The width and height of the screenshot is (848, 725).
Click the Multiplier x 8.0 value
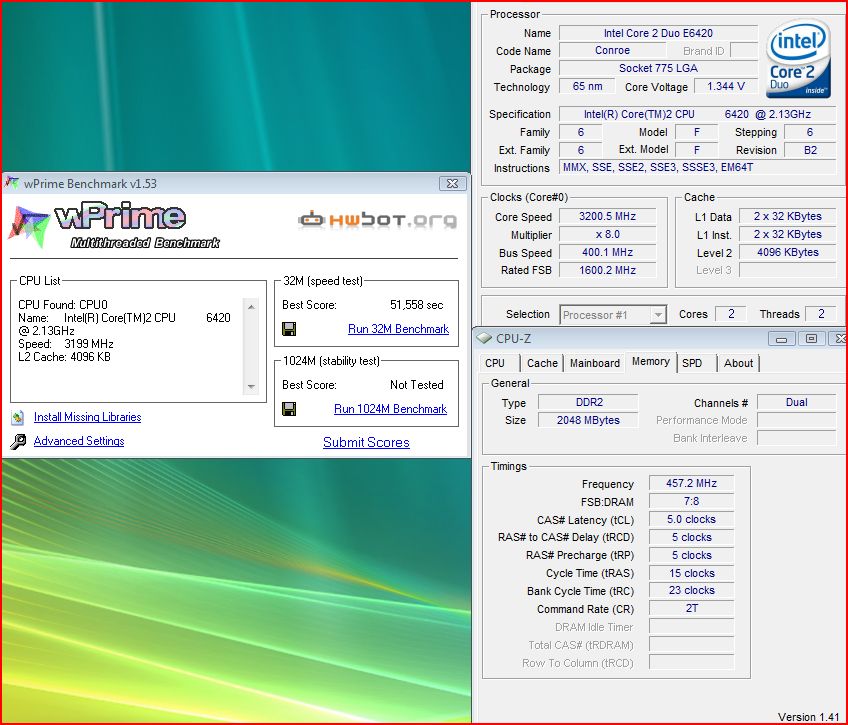tap(607, 235)
